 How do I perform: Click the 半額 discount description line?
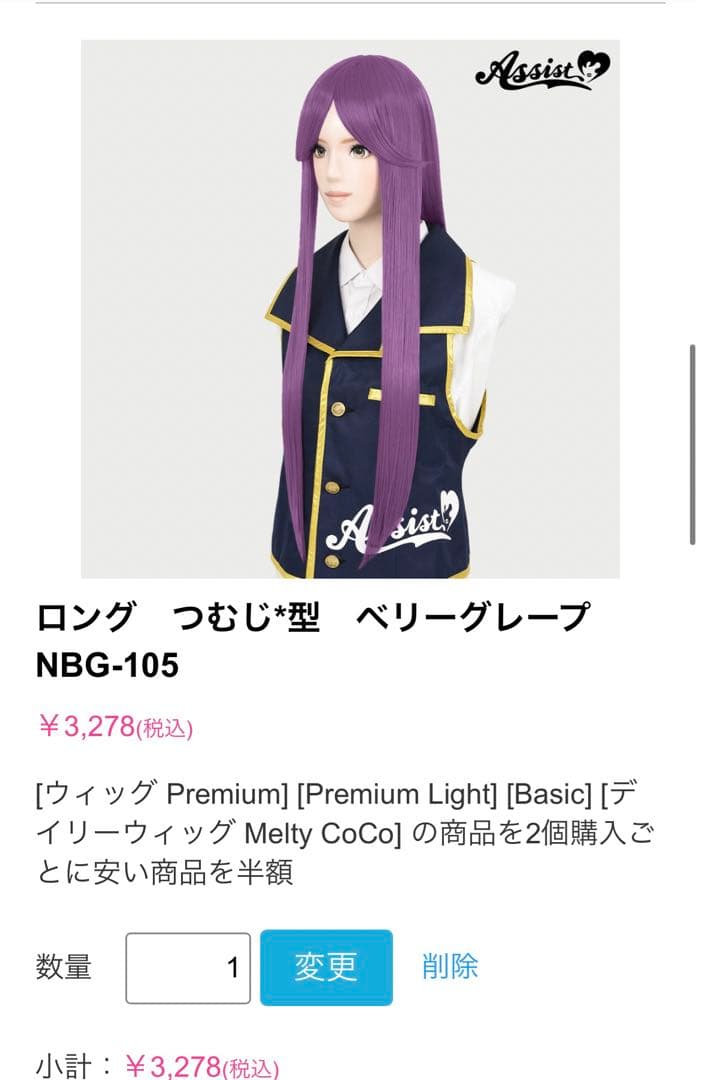tap(165, 872)
